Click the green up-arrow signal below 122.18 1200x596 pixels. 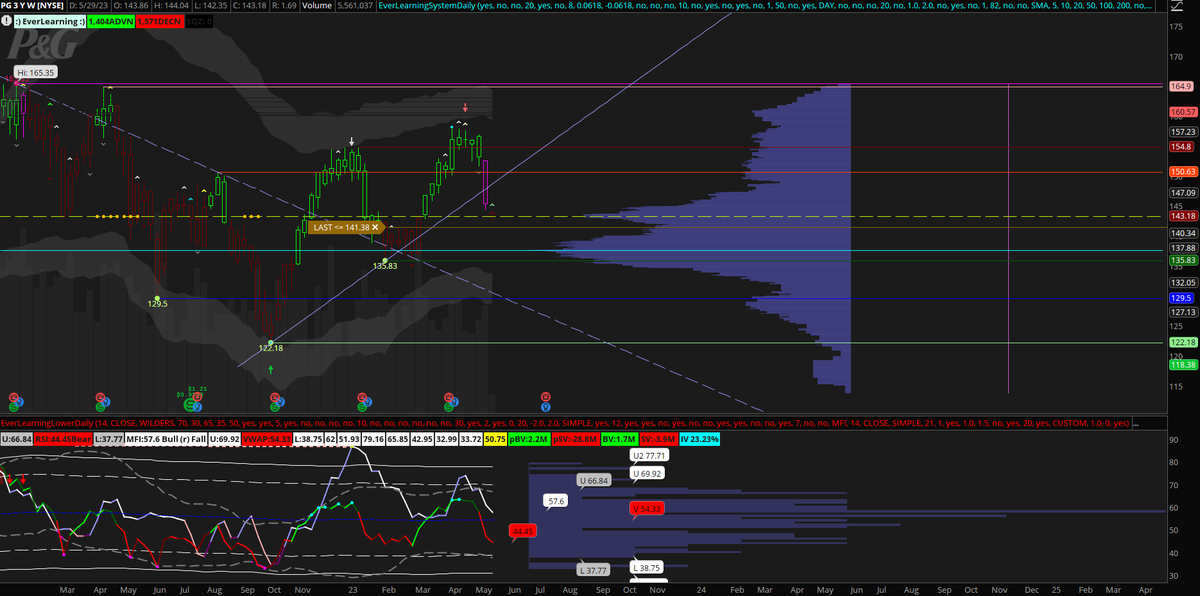(271, 369)
